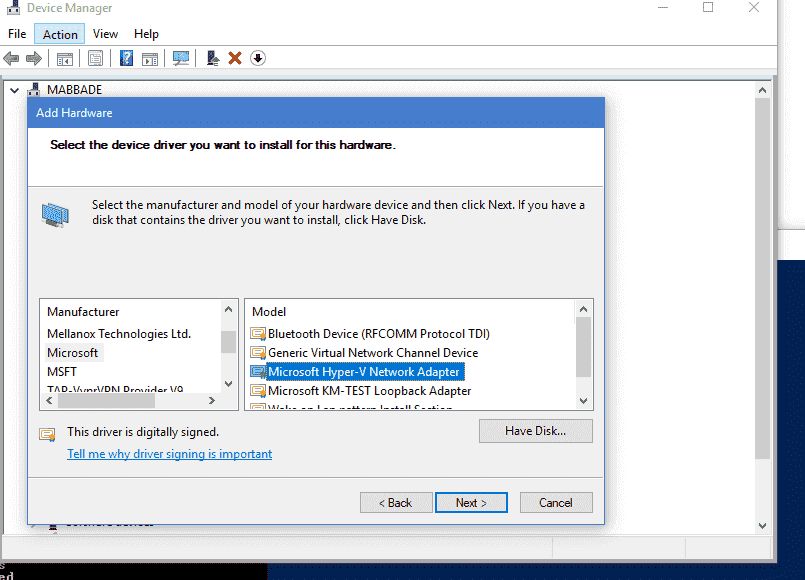
Task: Click the Back button in wizard
Action: (396, 502)
